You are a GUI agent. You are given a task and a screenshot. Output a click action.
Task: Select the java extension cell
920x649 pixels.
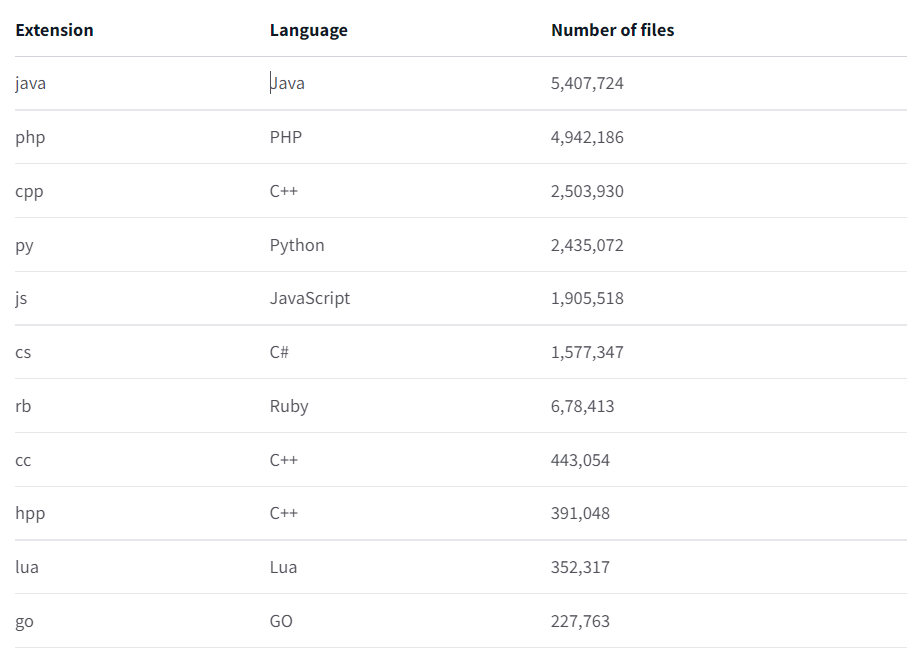pyautogui.click(x=31, y=84)
